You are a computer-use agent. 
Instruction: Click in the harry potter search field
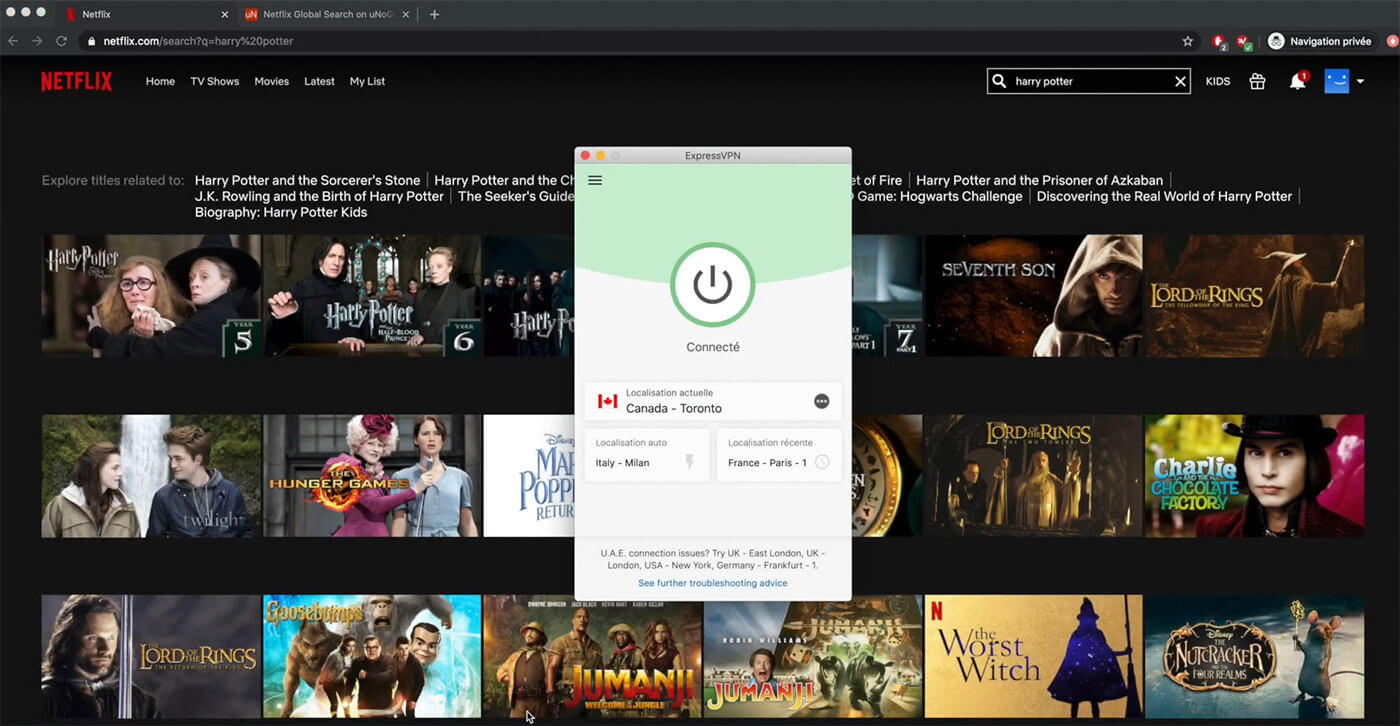1088,81
